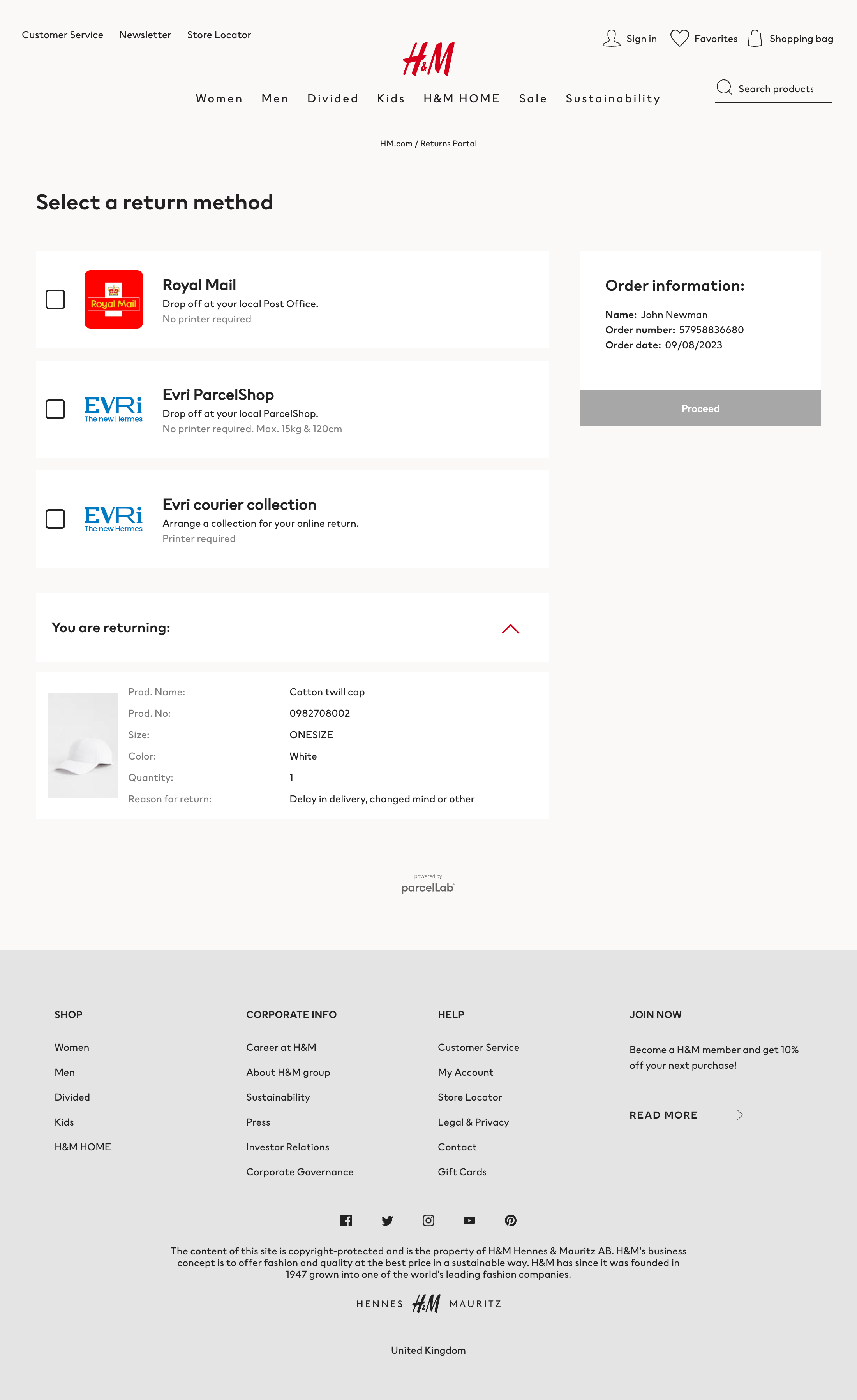
Task: Click the search magnifier icon
Action: click(725, 88)
